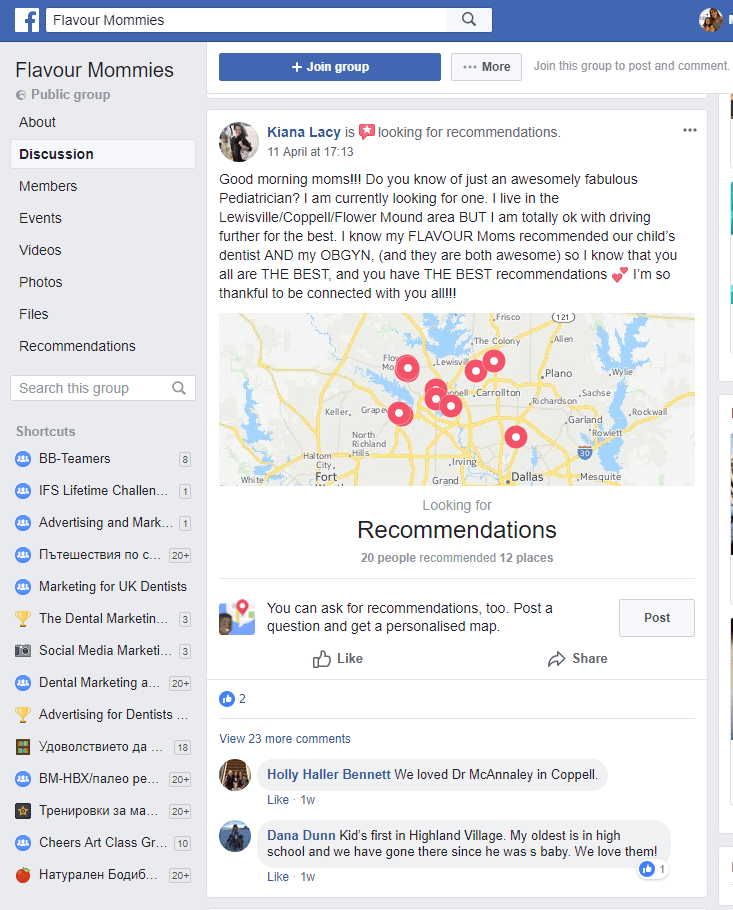Click the thumbs-up Like icon under post

coord(322,659)
